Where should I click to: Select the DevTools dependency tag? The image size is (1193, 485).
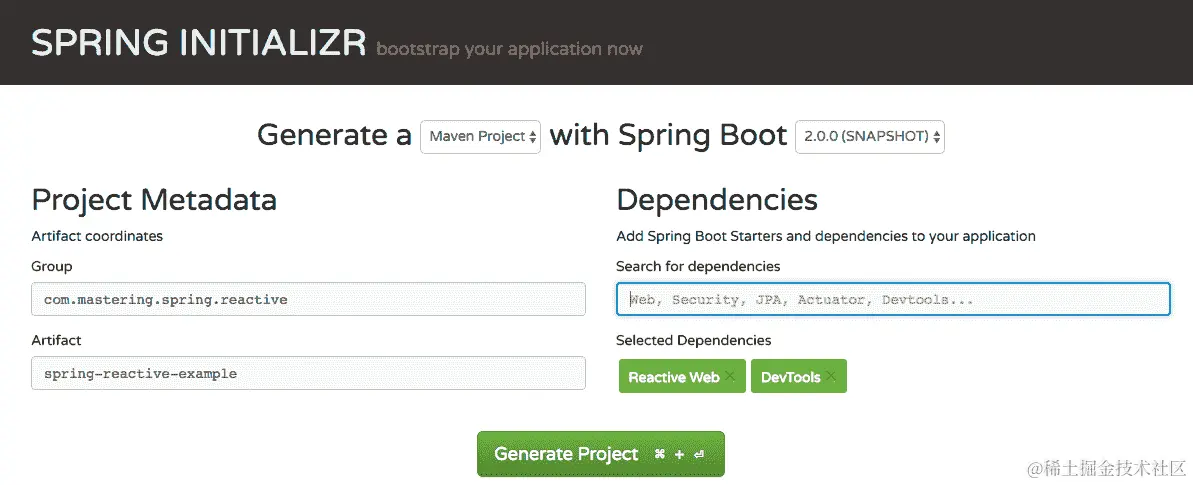point(798,376)
